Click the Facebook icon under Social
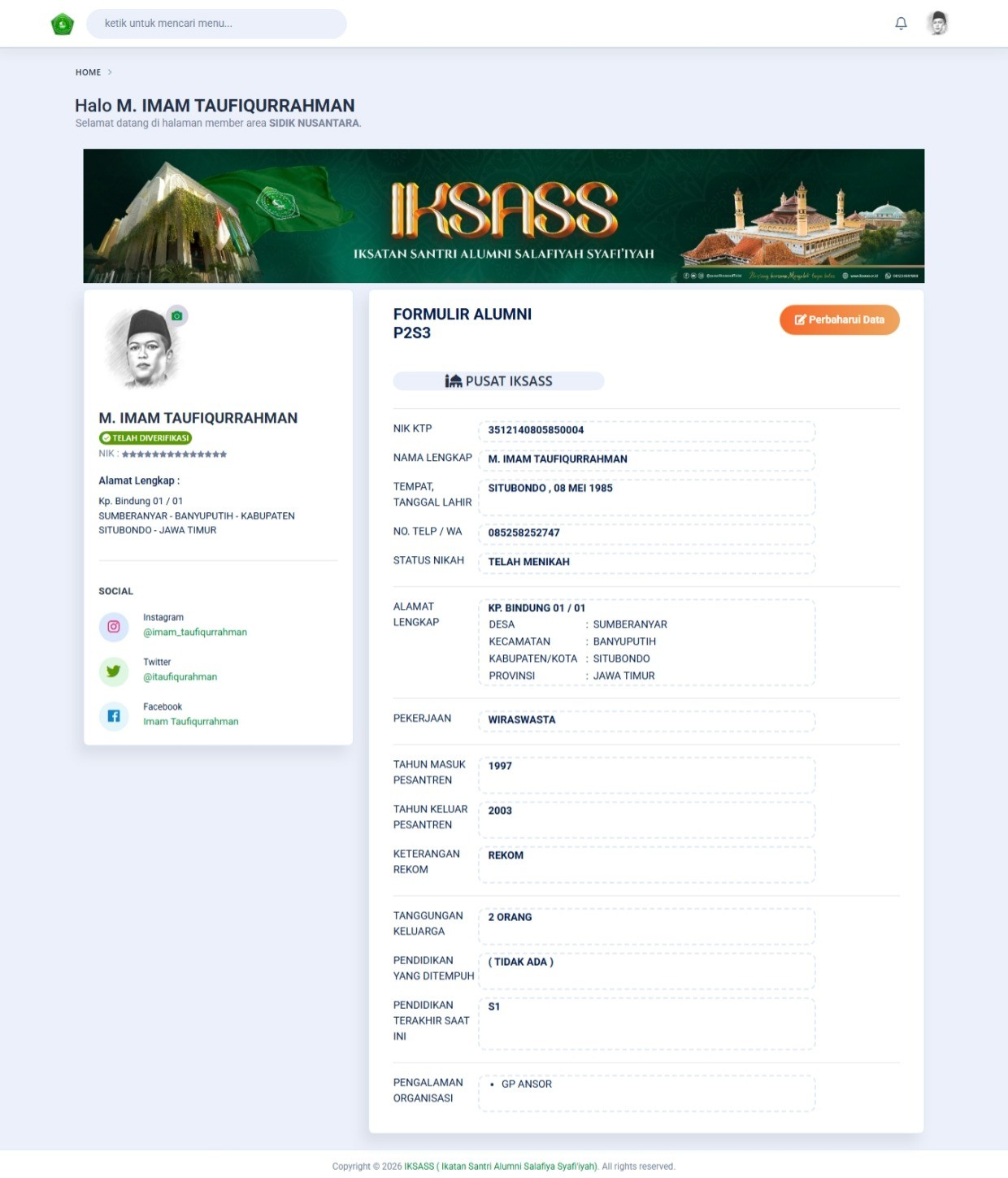 (x=114, y=716)
